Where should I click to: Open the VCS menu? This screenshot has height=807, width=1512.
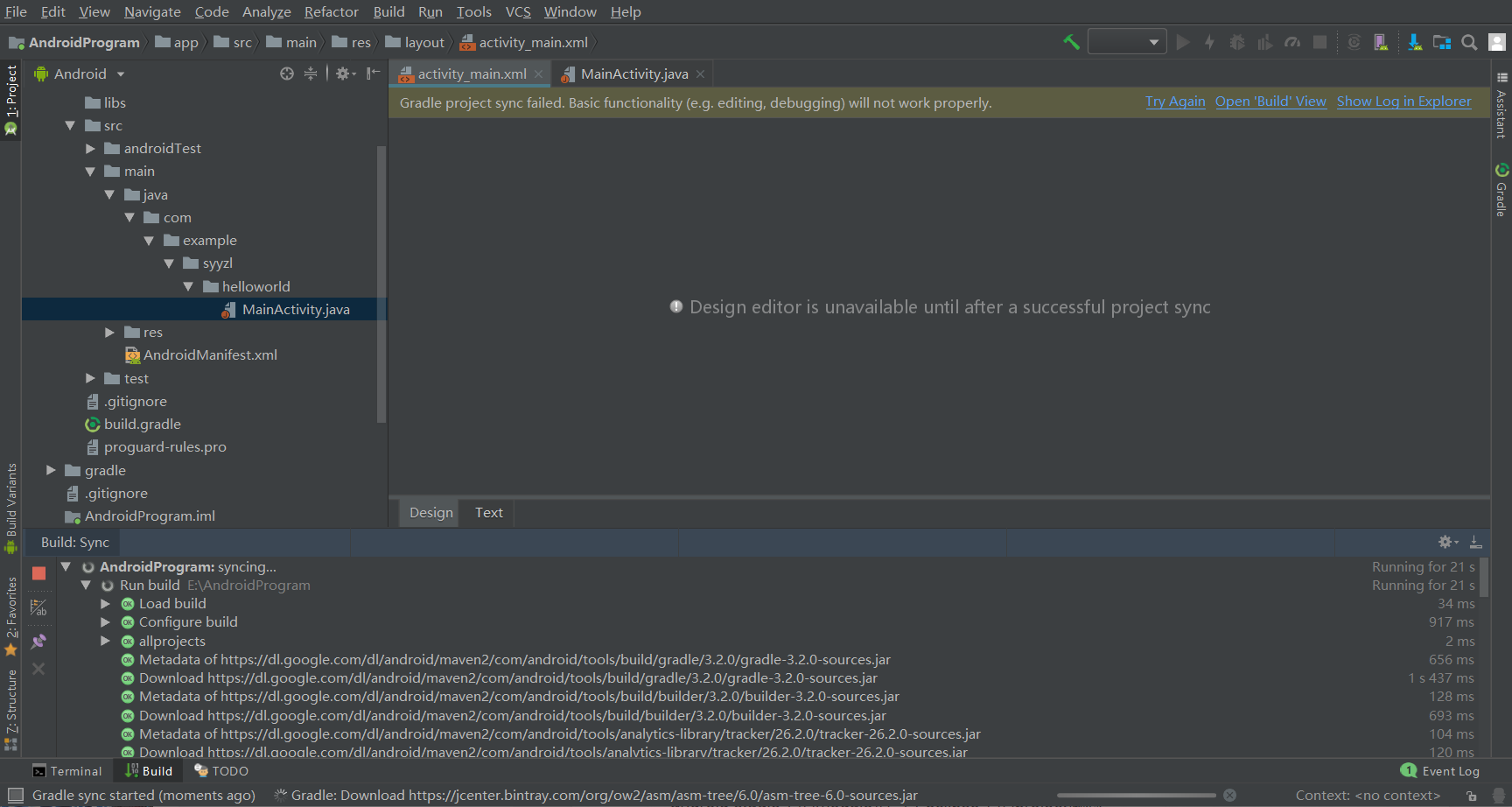(x=518, y=11)
